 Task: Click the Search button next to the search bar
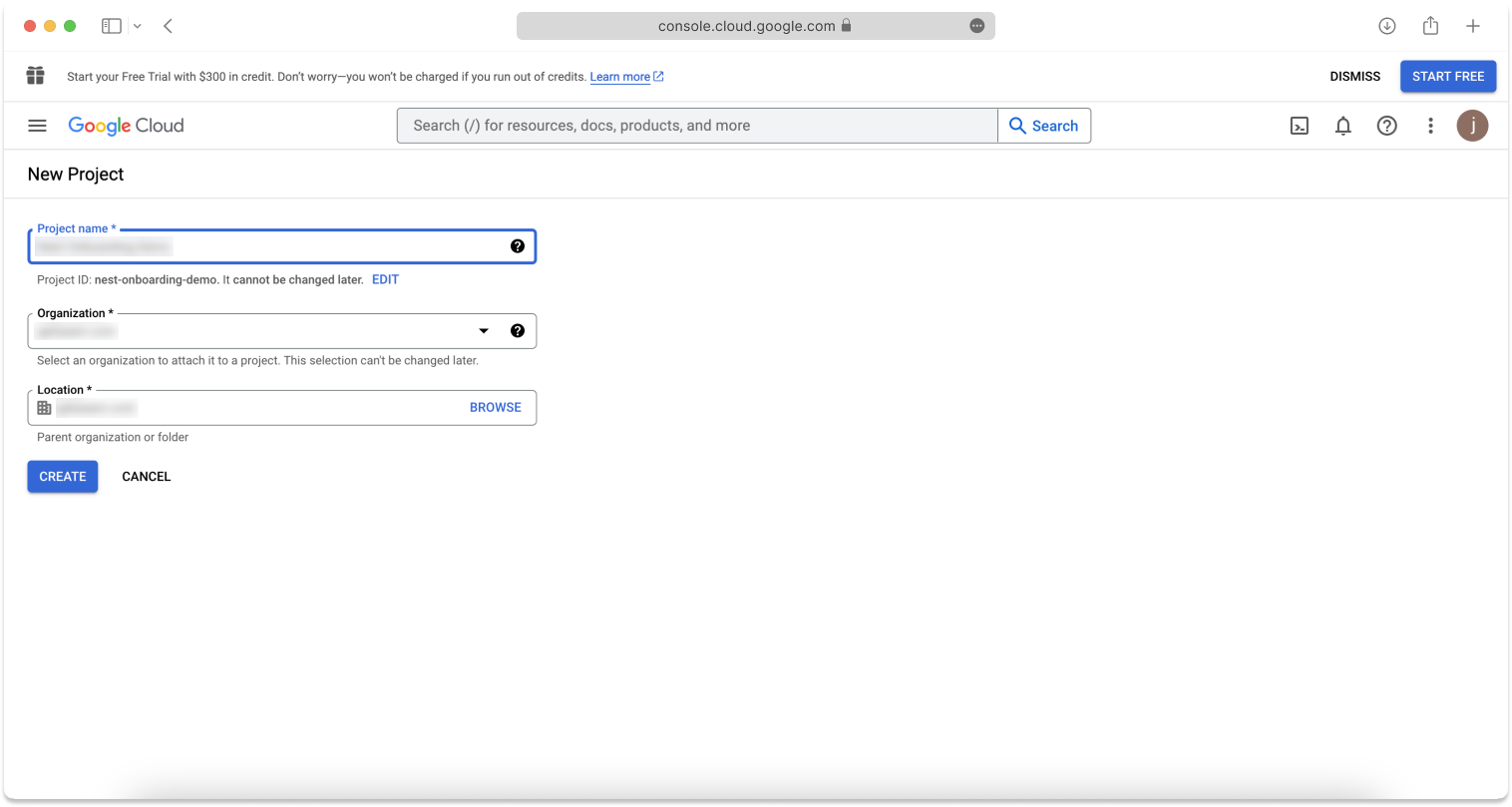[x=1043, y=126]
